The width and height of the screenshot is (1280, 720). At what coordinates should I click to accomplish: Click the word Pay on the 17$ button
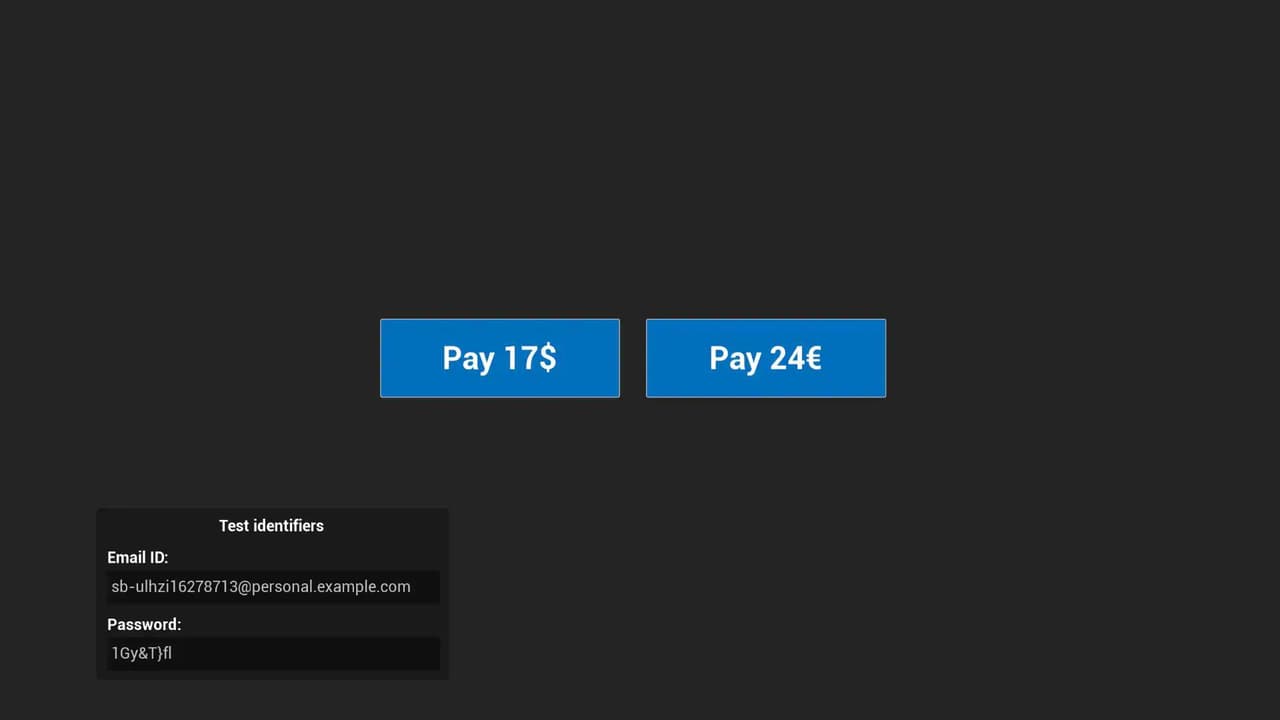[x=469, y=359]
